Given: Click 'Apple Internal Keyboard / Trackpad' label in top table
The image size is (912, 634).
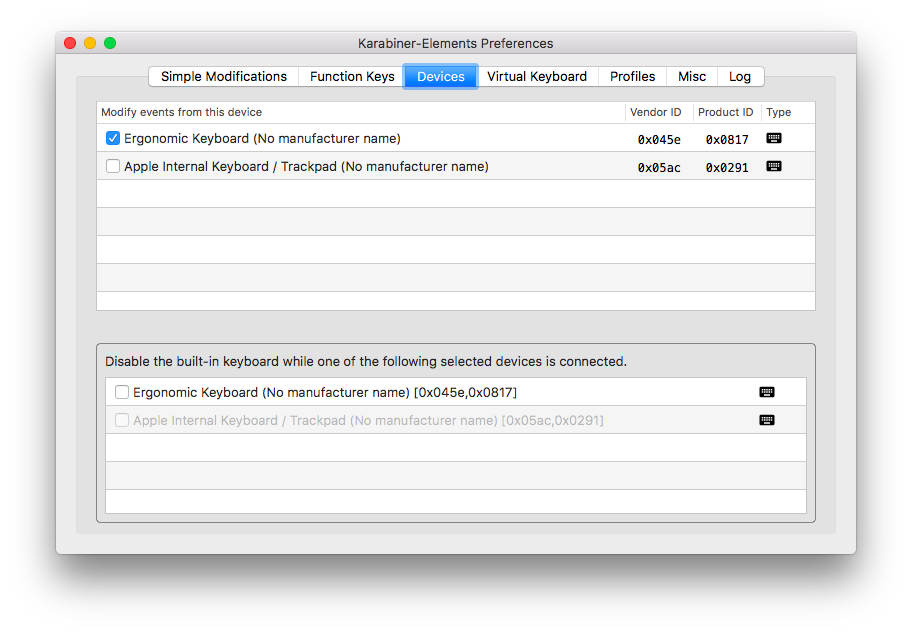Looking at the screenshot, I should [306, 166].
